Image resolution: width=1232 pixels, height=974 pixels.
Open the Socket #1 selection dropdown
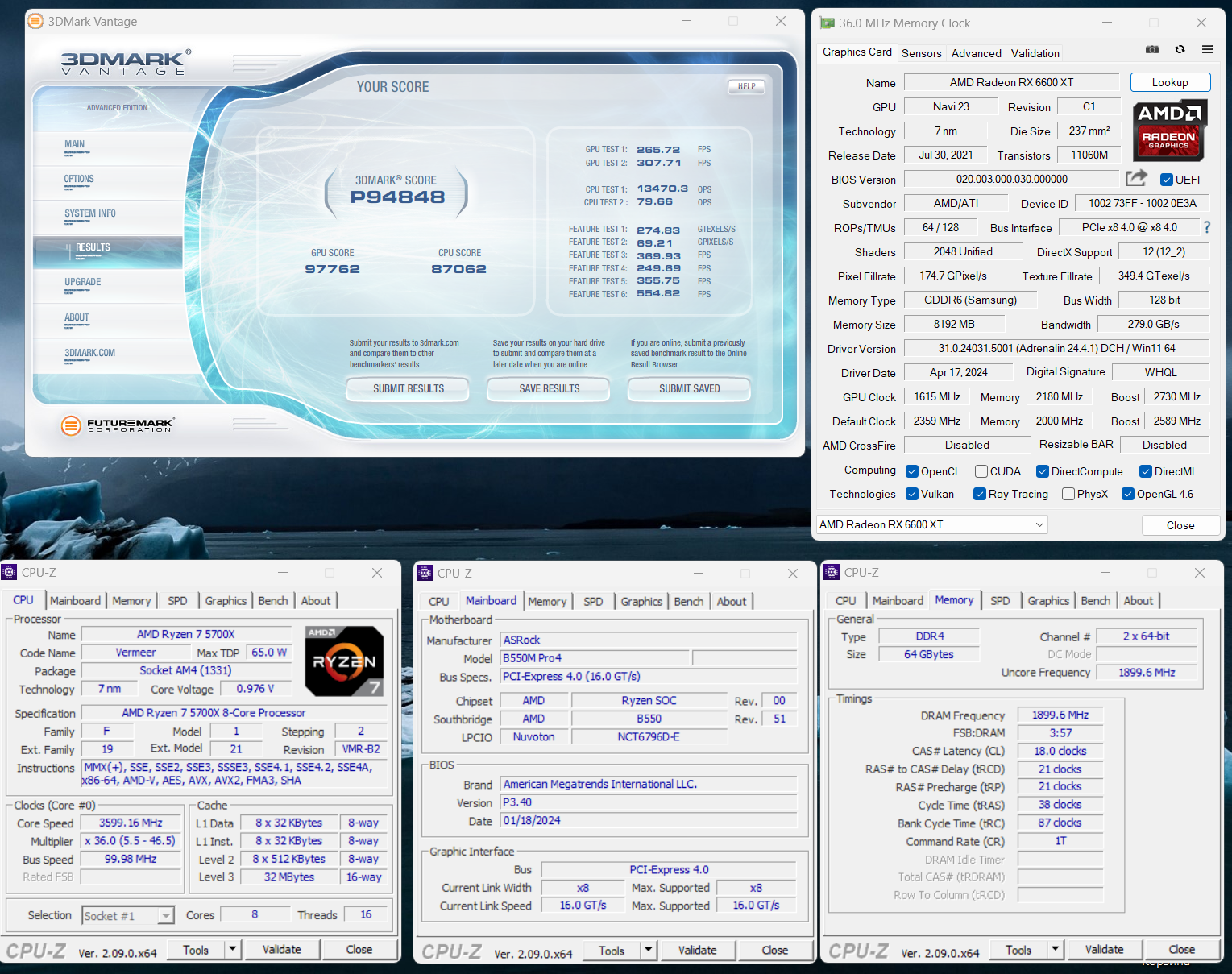[128, 915]
